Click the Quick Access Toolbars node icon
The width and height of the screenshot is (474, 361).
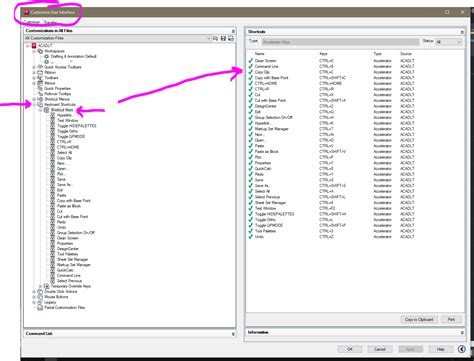40,67
